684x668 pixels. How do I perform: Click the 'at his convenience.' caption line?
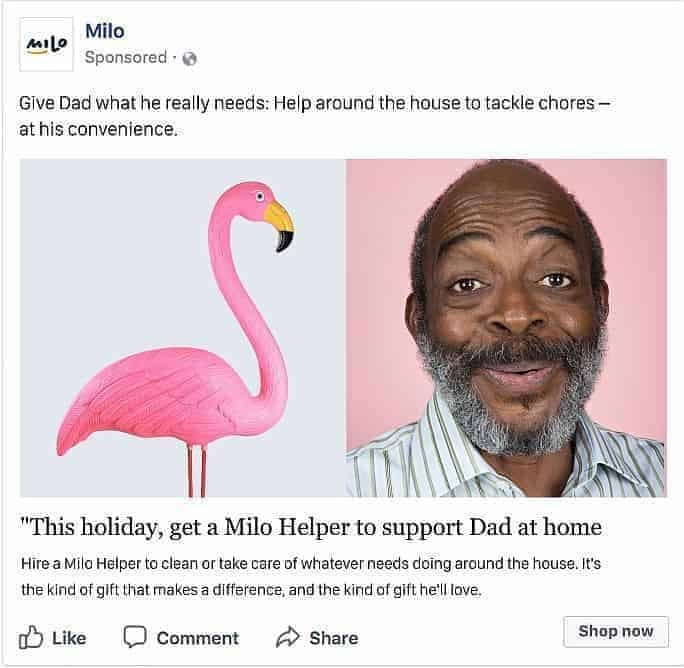coord(98,129)
